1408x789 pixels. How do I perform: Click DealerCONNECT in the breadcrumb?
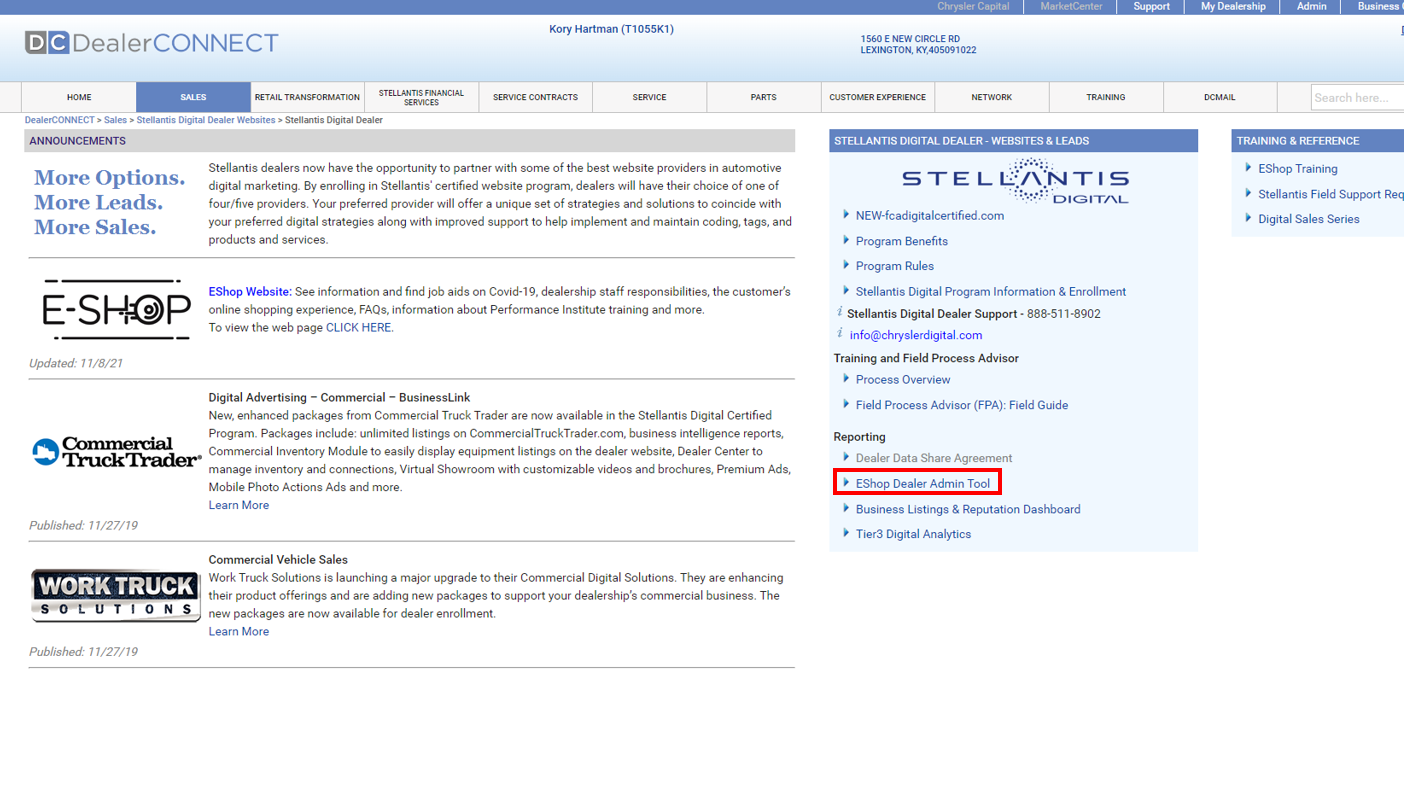(x=59, y=120)
